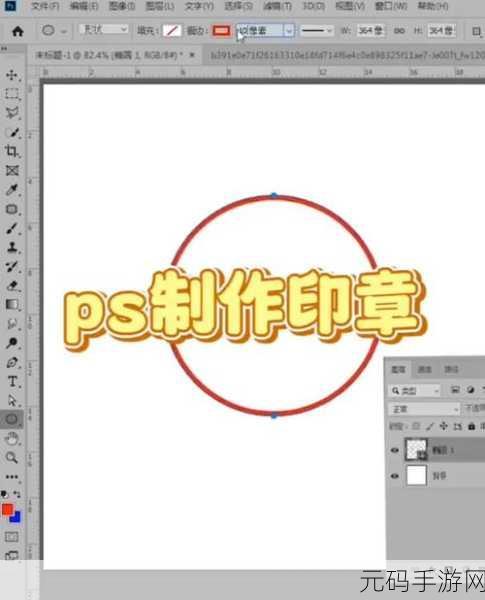Image resolution: width=485 pixels, height=600 pixels.
Task: Toggle Quick Mask mode icon
Action: pos(11,536)
